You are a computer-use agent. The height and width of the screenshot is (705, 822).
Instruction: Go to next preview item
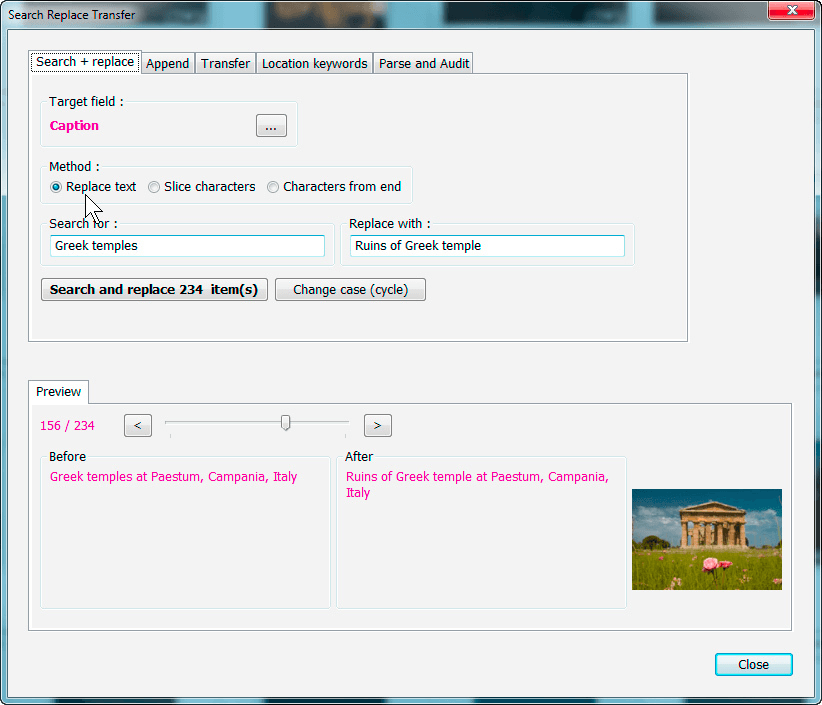377,425
